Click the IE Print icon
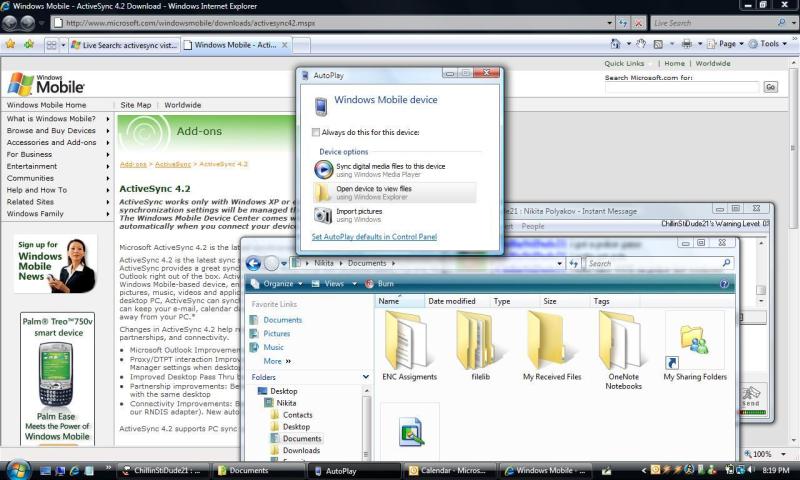 tap(687, 44)
